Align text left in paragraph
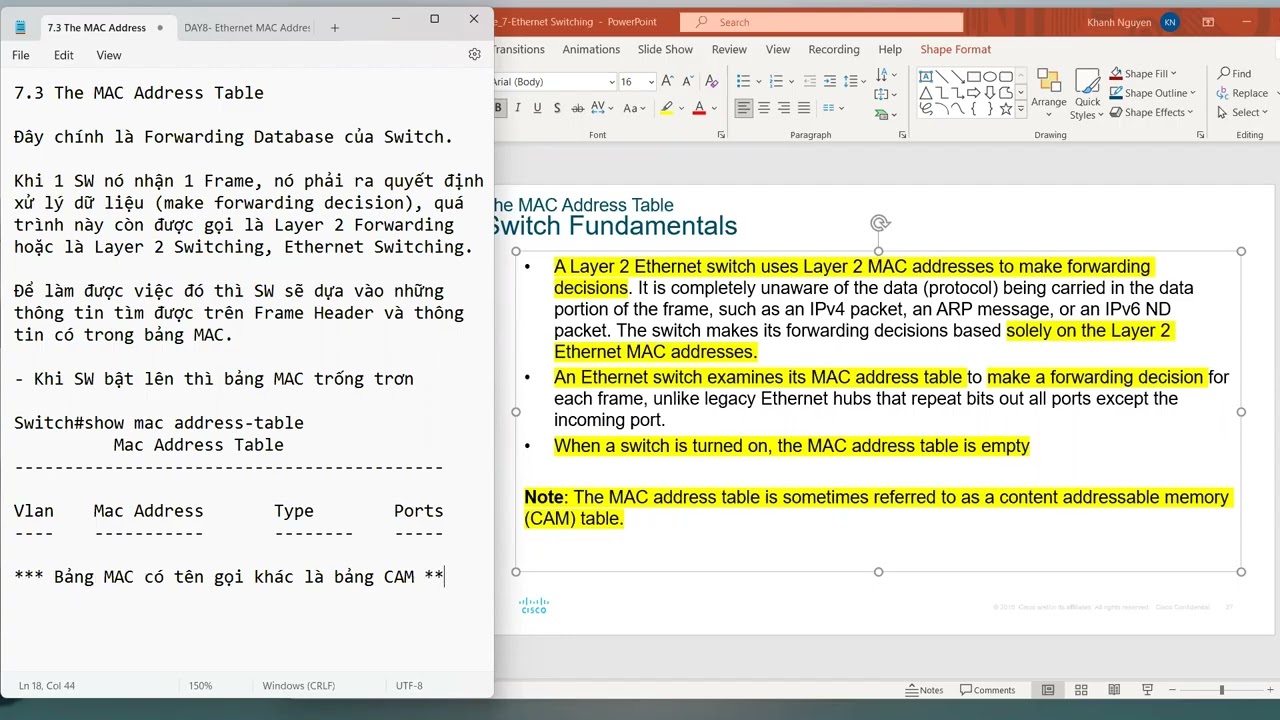The image size is (1280, 720). [x=744, y=108]
